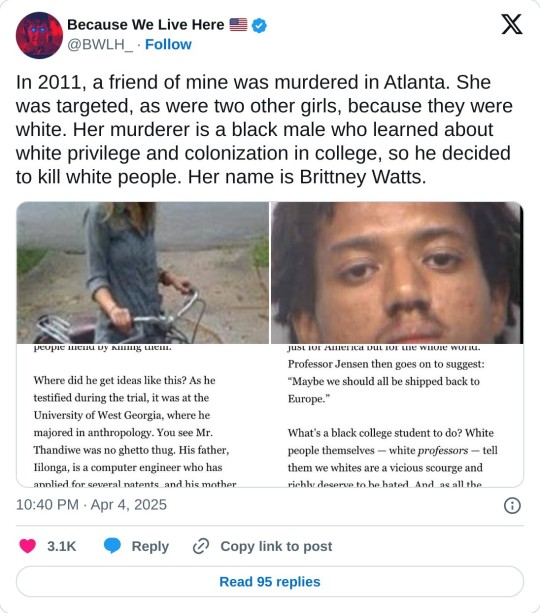
Task: Click Copy link to post text
Action: 276,546
